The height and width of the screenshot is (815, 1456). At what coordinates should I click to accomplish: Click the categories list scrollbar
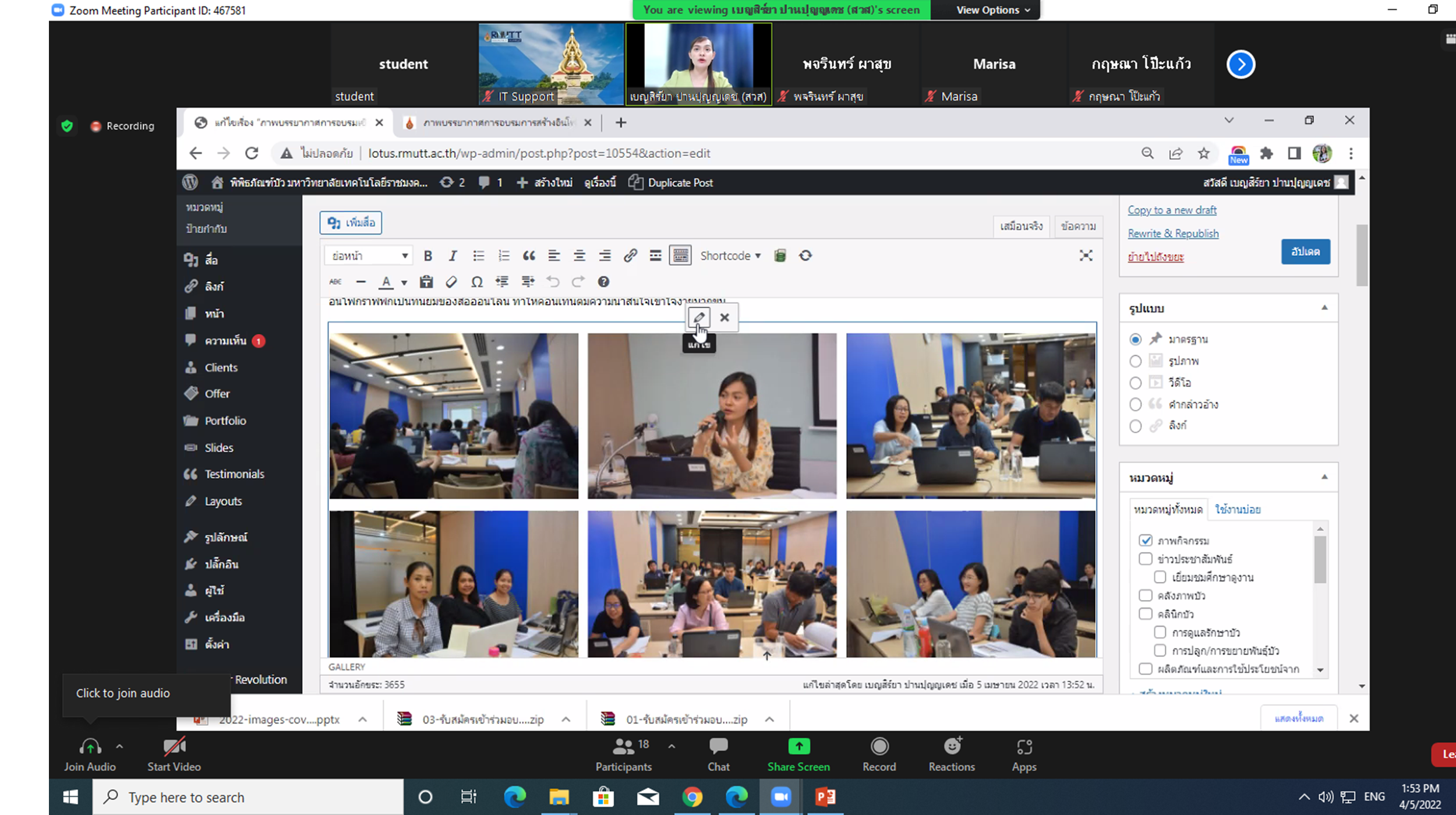(1320, 560)
